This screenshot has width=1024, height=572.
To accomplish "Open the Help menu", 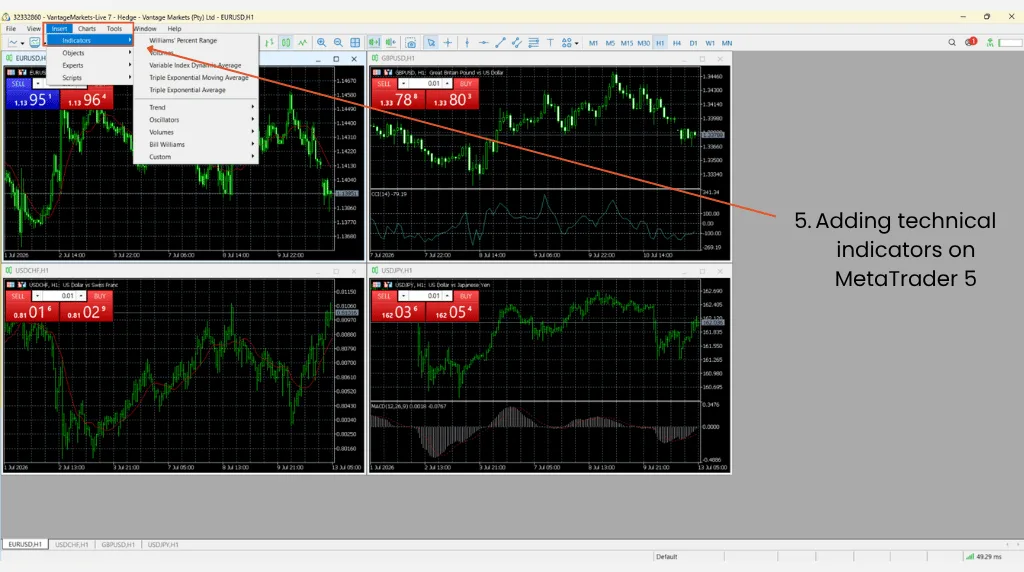I will pyautogui.click(x=174, y=29).
